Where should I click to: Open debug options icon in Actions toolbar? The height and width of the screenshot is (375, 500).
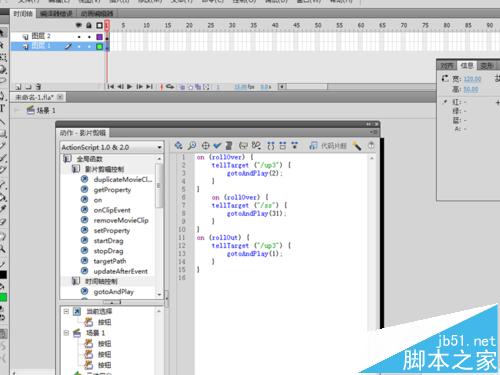[x=256, y=145]
